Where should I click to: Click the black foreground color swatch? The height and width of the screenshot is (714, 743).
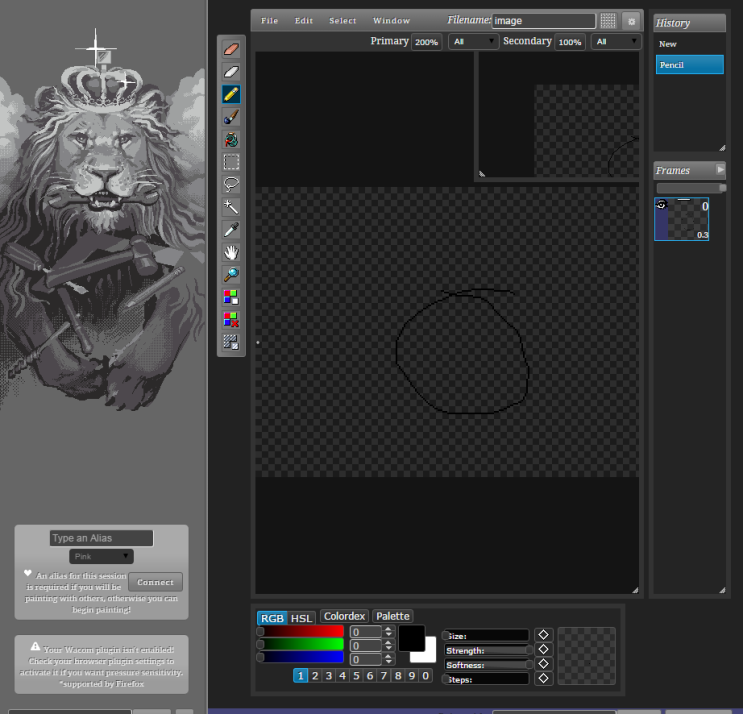[412, 637]
